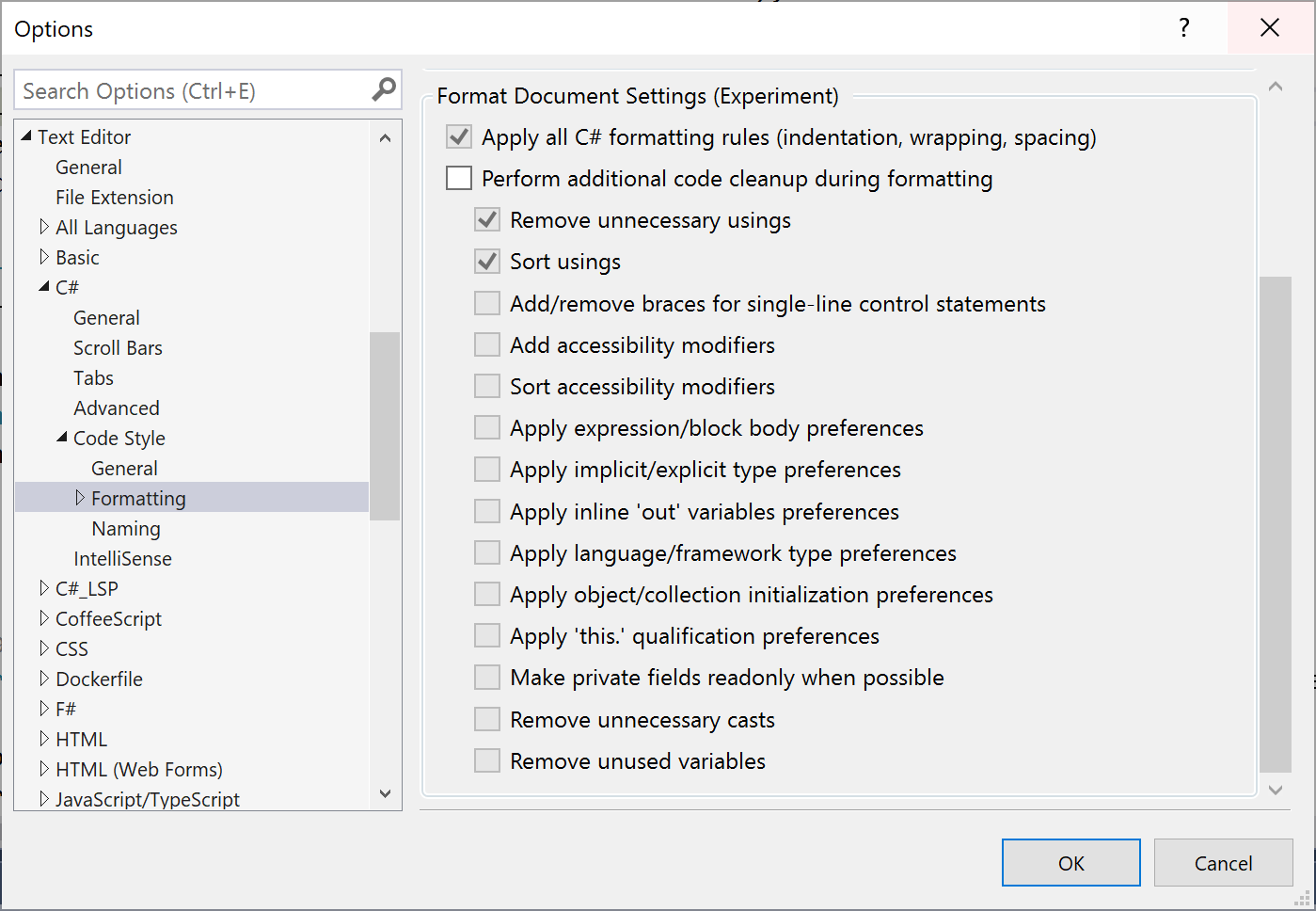Expand the Formatting tree node
The height and width of the screenshot is (911, 1316).
tap(80, 498)
